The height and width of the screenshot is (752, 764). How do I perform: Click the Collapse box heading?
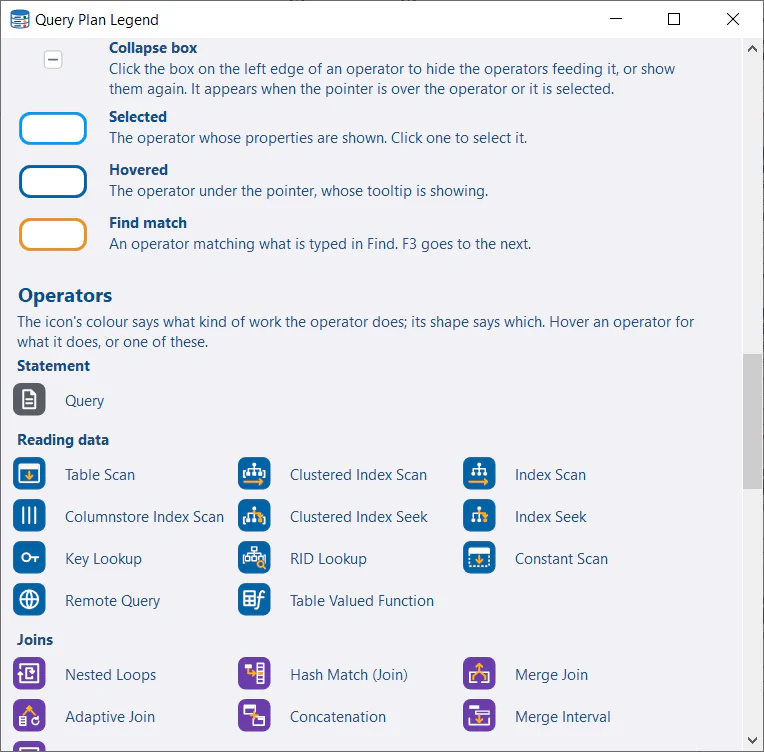coord(153,48)
